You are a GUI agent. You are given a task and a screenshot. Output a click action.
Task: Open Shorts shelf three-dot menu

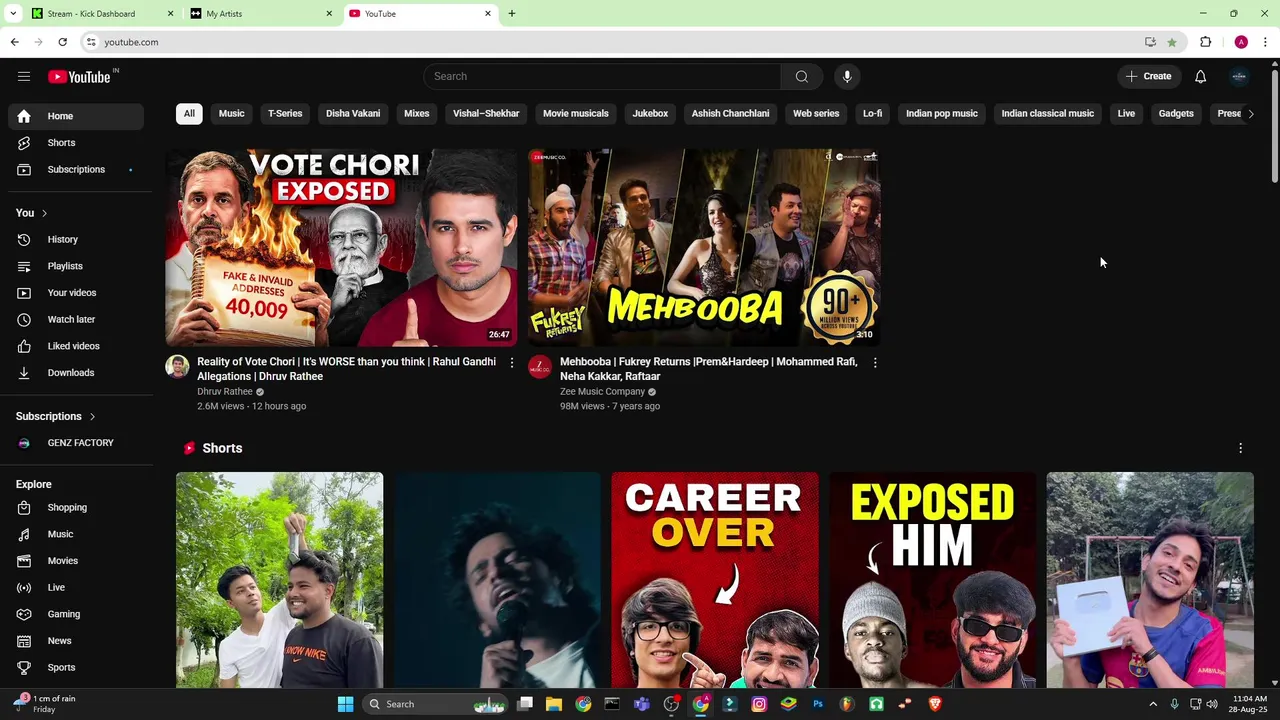click(1240, 448)
